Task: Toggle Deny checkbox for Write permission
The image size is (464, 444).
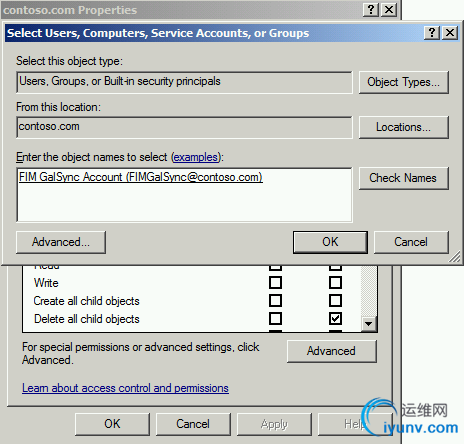Action: (335, 283)
